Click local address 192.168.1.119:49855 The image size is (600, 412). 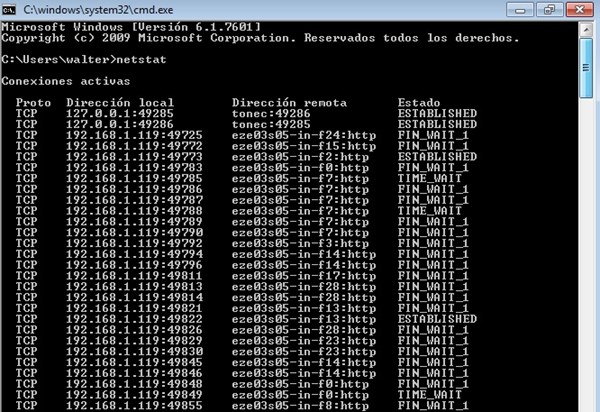click(x=134, y=405)
